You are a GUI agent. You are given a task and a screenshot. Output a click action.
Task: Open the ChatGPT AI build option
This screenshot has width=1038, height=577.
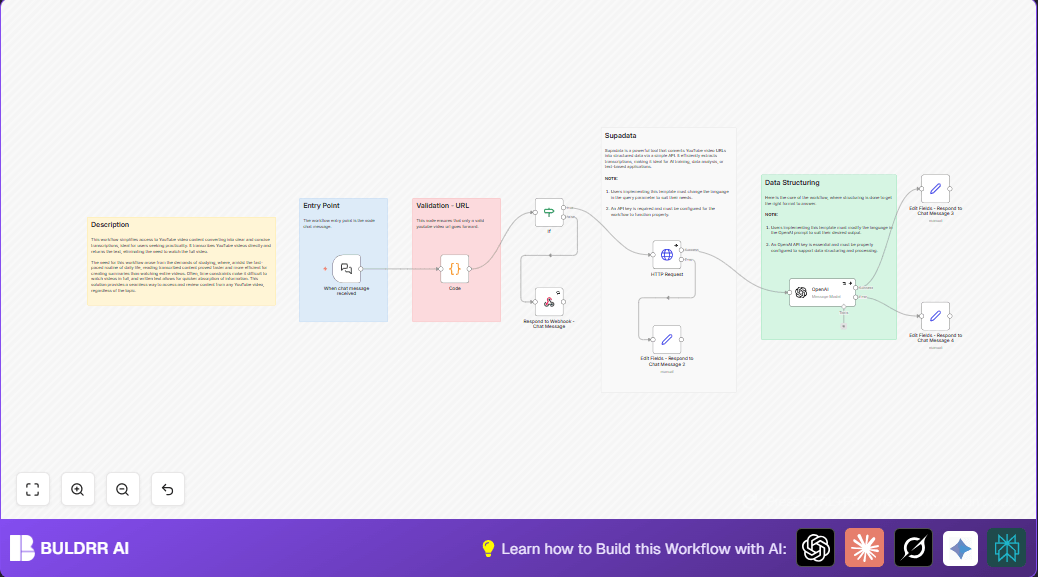click(x=816, y=548)
